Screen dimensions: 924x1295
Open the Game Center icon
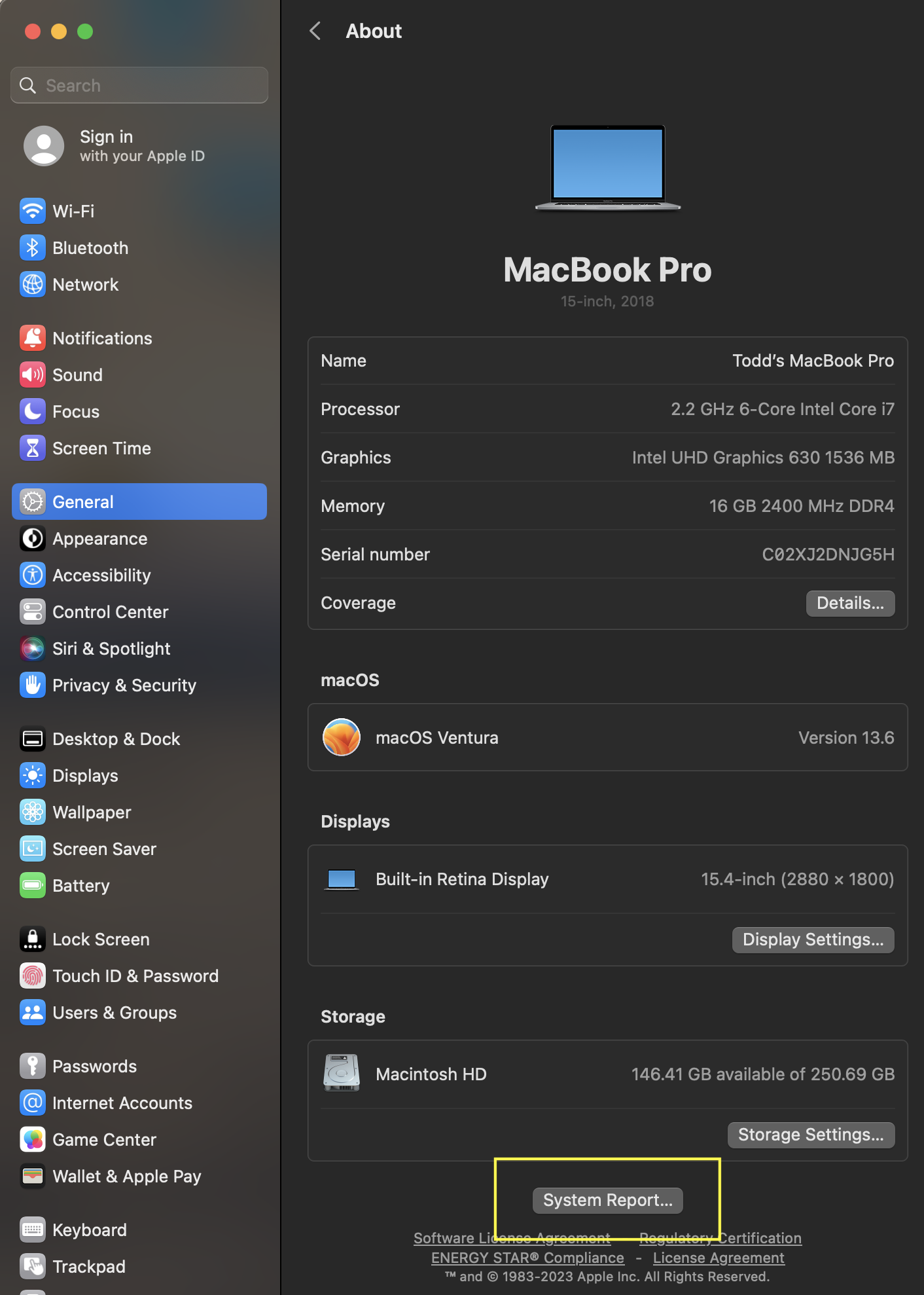pos(33,1139)
